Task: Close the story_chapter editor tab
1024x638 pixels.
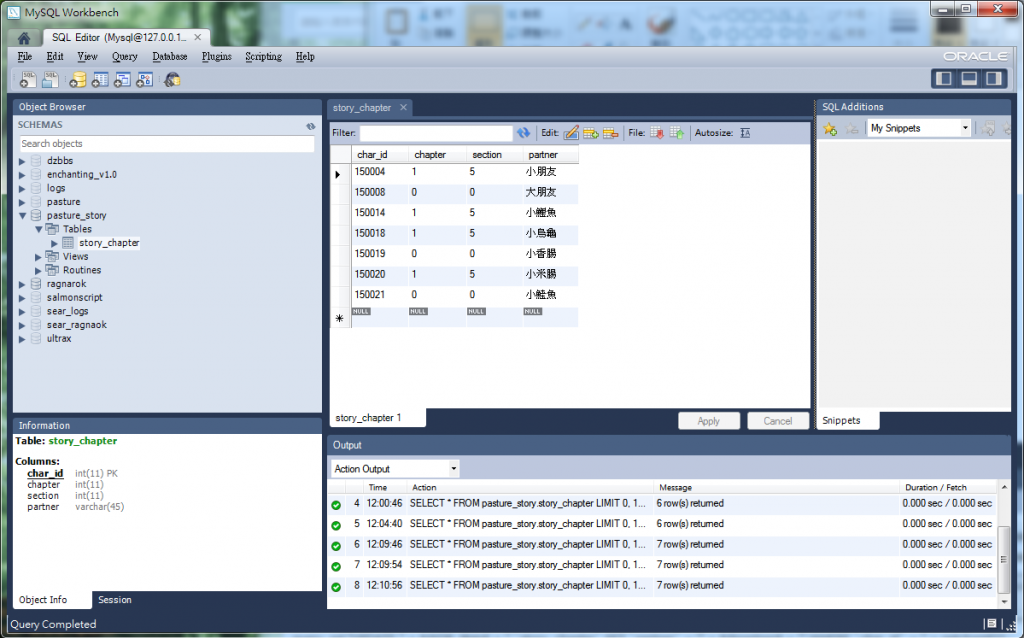Action: (403, 108)
